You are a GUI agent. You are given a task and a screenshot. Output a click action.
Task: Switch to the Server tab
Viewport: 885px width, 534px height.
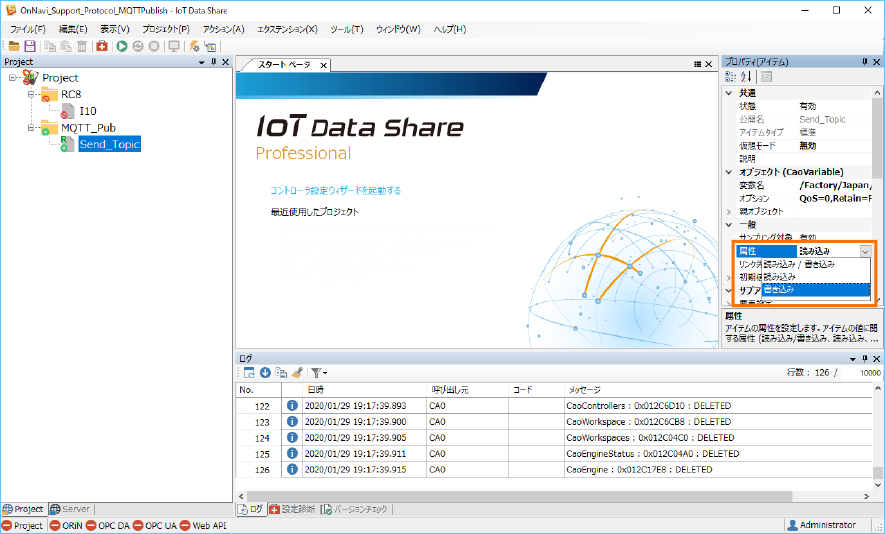coord(70,509)
